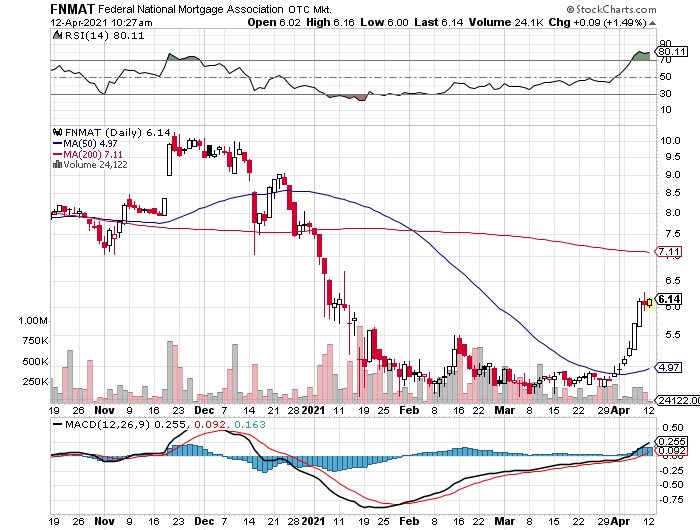Screen dimensions: 700x530
Task: Click the MA(50) 4.97 legend text
Action: pyautogui.click(x=90, y=144)
